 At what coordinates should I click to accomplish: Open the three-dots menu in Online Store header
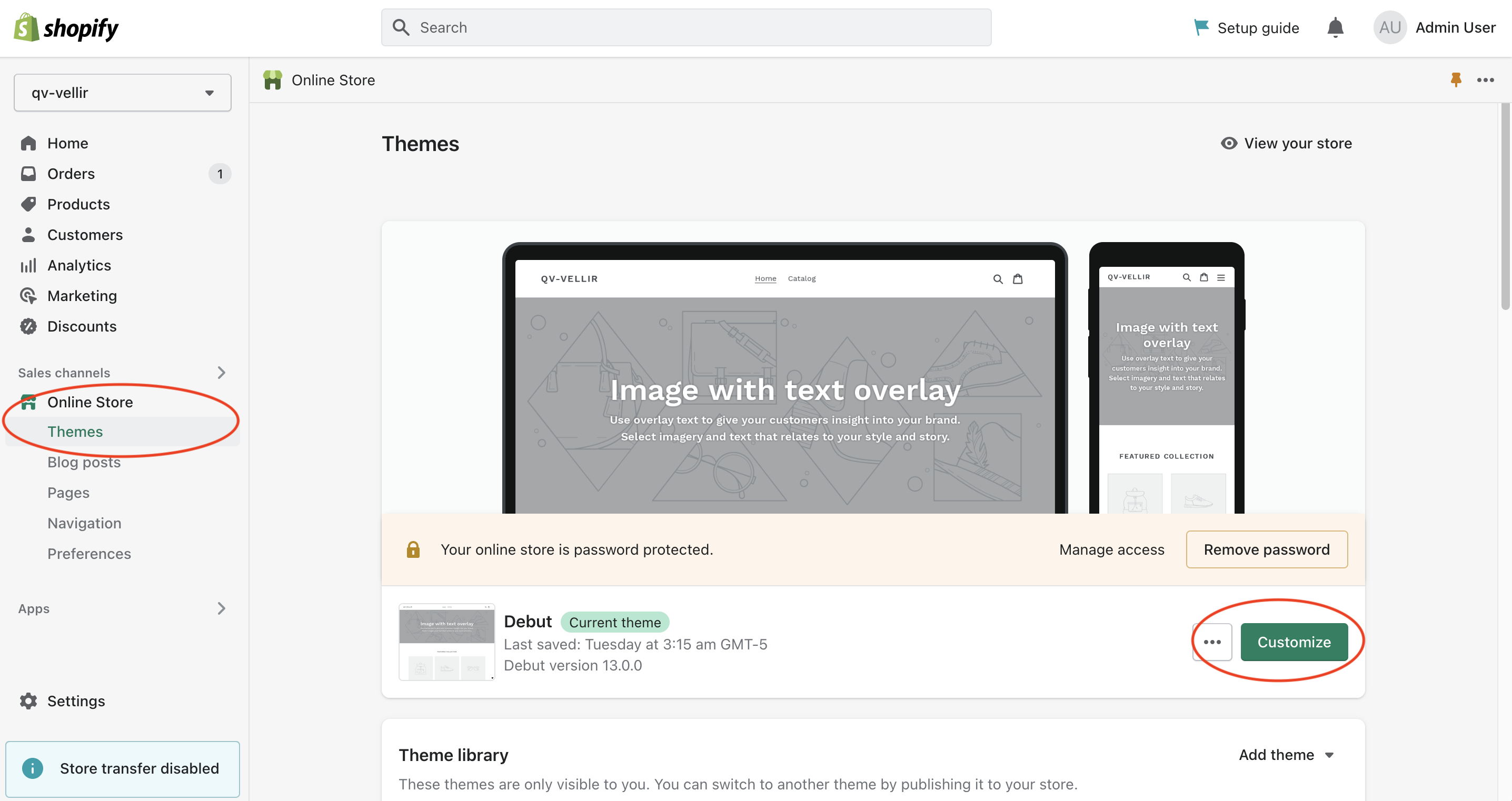(1485, 80)
